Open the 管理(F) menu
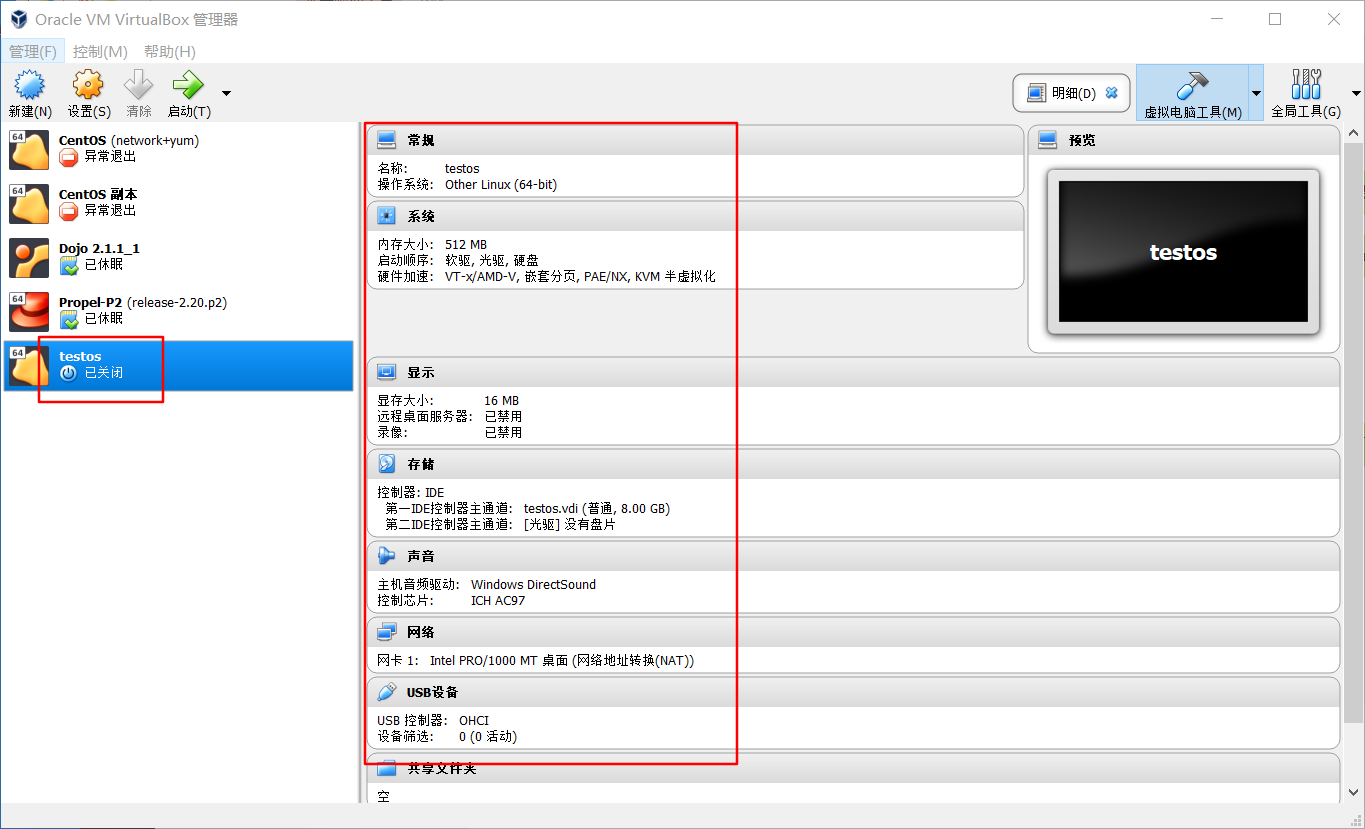1365x829 pixels. (33, 51)
